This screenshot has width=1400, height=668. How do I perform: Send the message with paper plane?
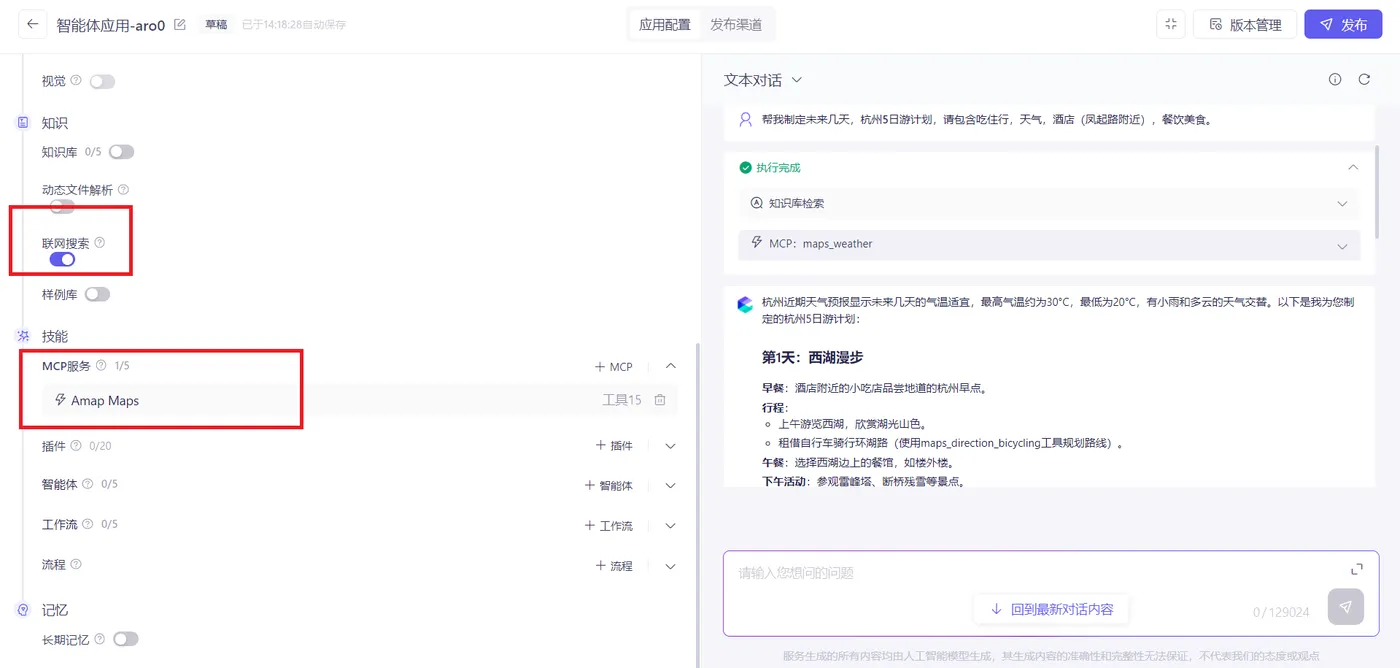[x=1346, y=607]
